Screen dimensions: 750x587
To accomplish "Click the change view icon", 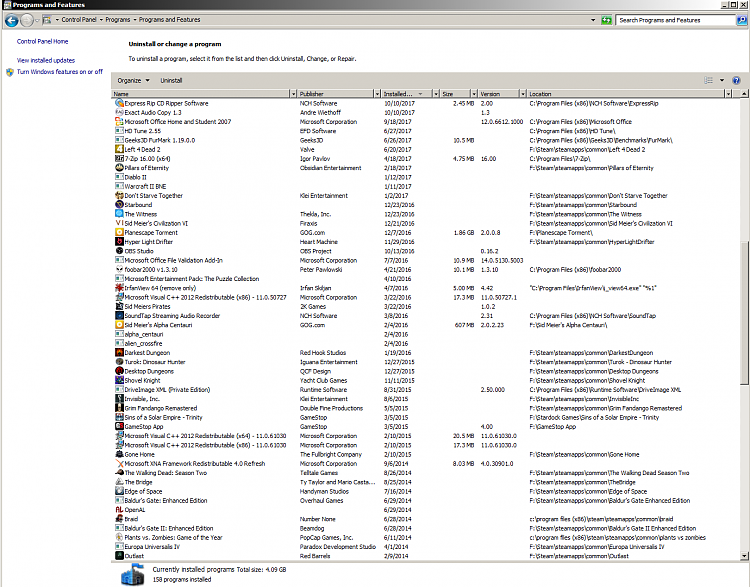I will pyautogui.click(x=708, y=80).
